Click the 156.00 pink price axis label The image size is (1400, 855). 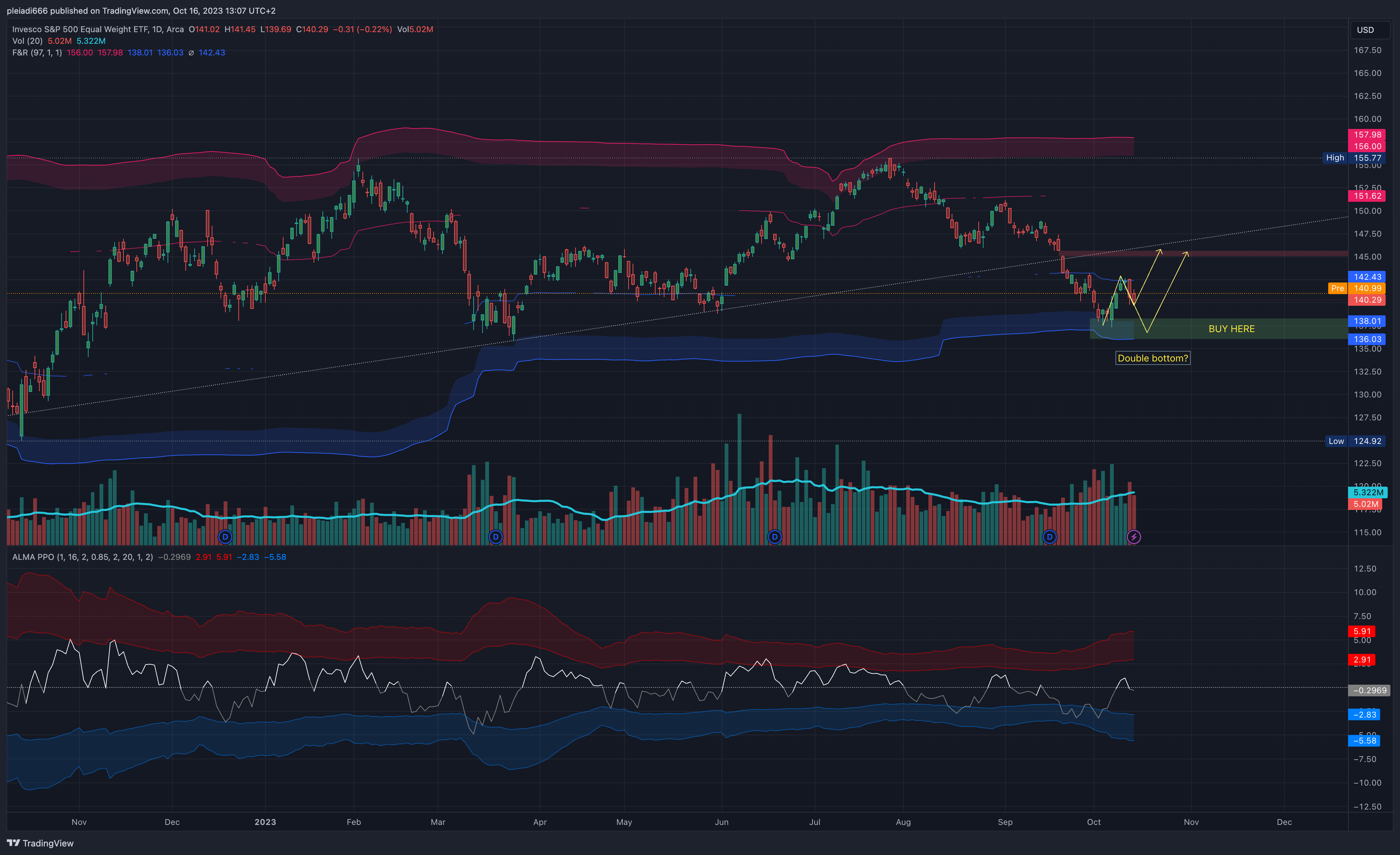pos(1367,147)
